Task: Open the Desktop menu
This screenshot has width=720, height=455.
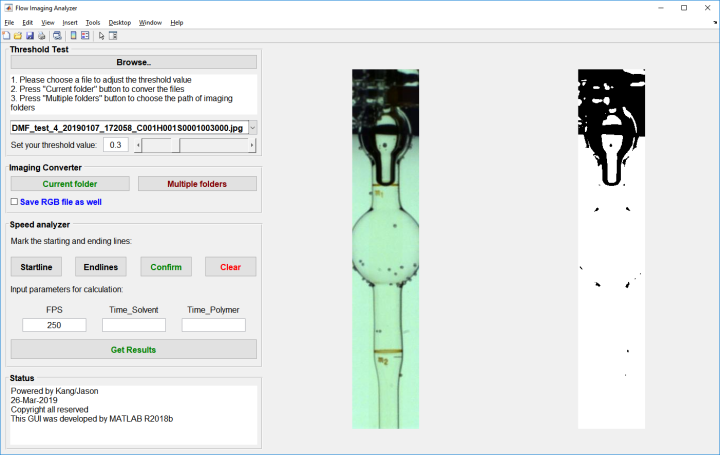Action: coord(120,21)
